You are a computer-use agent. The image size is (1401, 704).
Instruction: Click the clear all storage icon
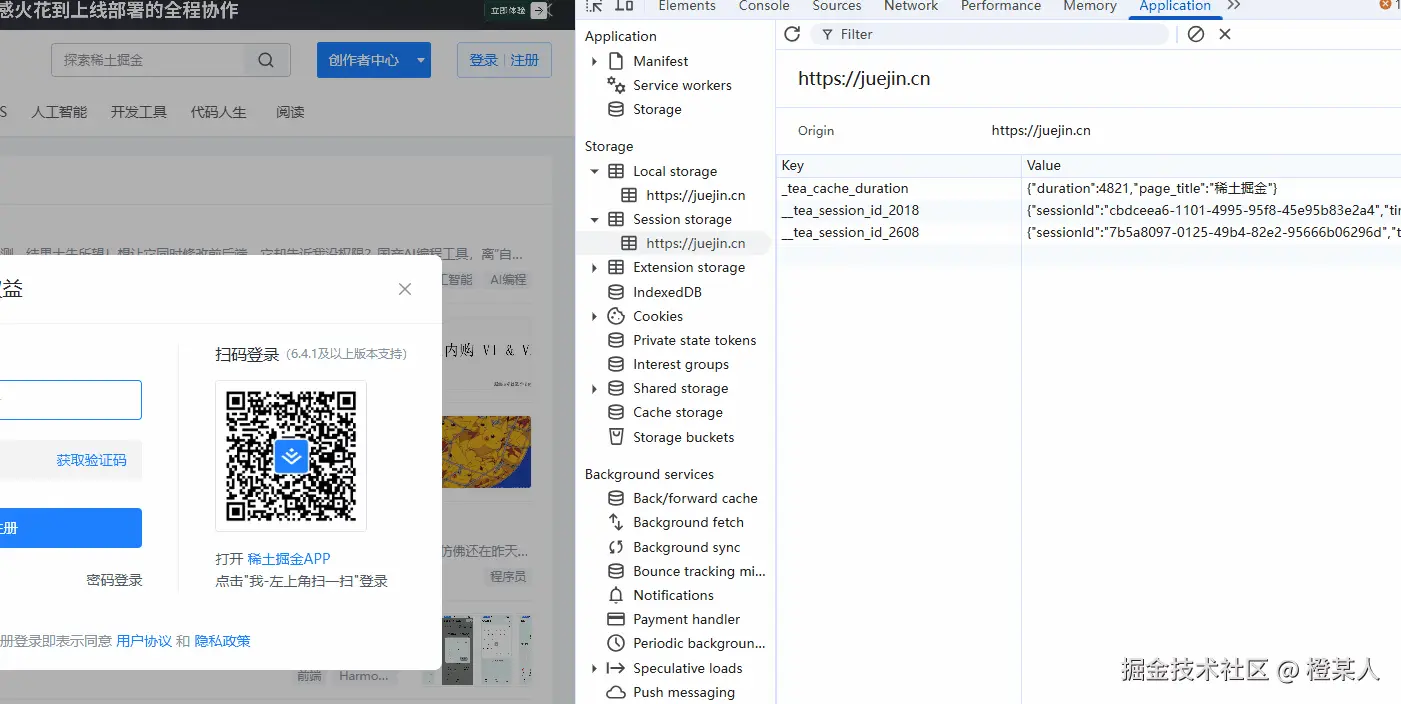pyautogui.click(x=1196, y=34)
